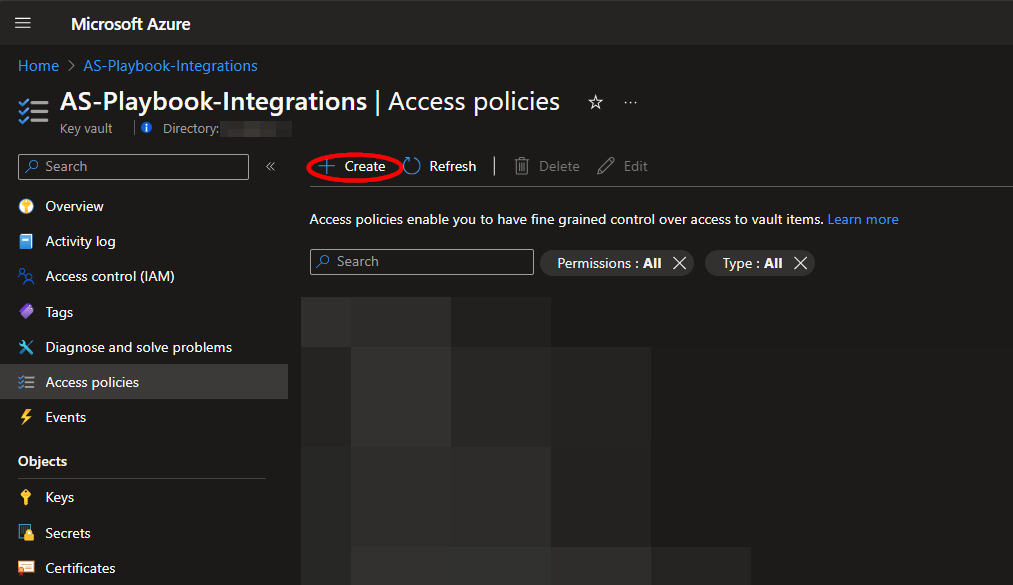Viewport: 1013px width, 585px height.
Task: Click the Edit toolbar label
Action: [x=635, y=167]
